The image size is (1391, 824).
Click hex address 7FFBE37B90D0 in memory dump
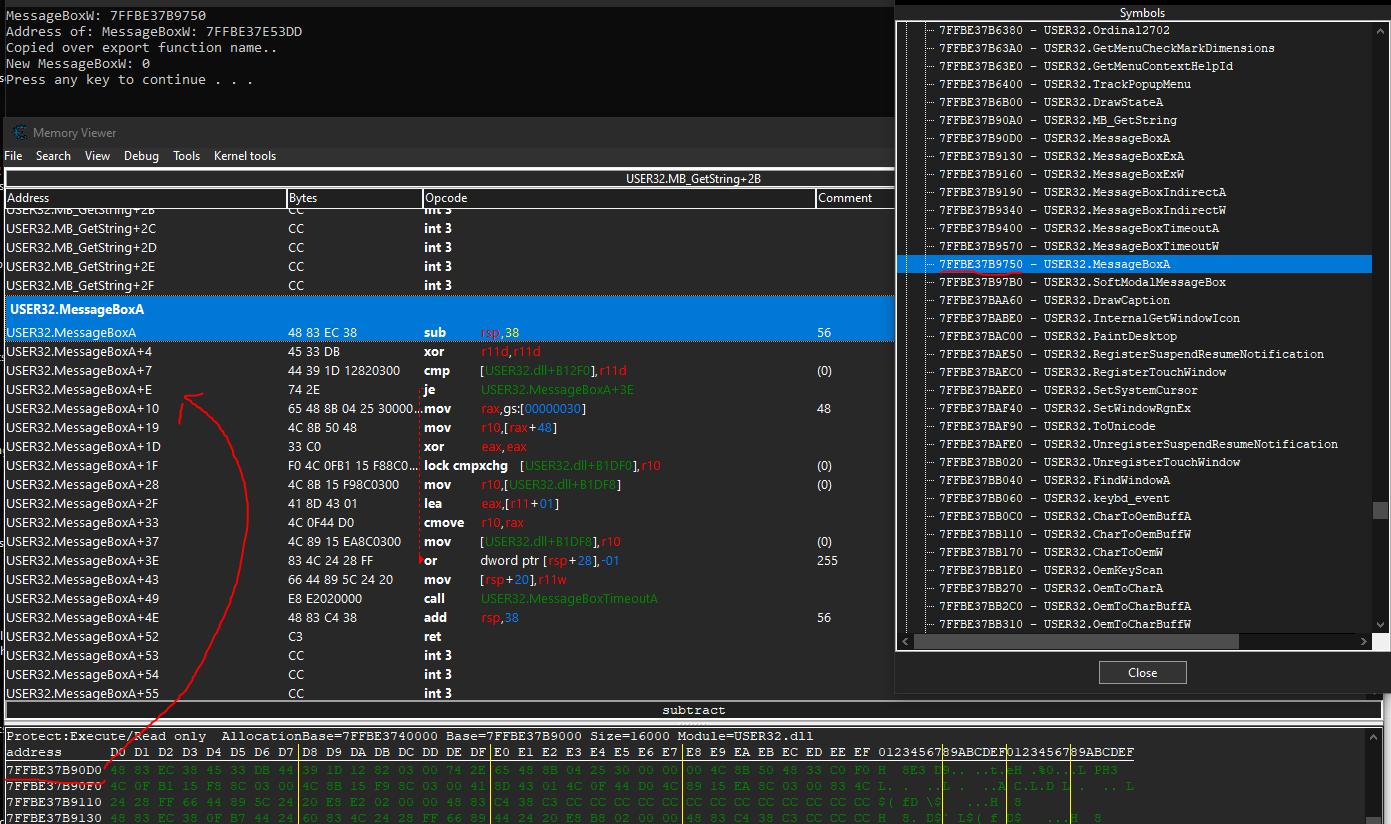54,770
